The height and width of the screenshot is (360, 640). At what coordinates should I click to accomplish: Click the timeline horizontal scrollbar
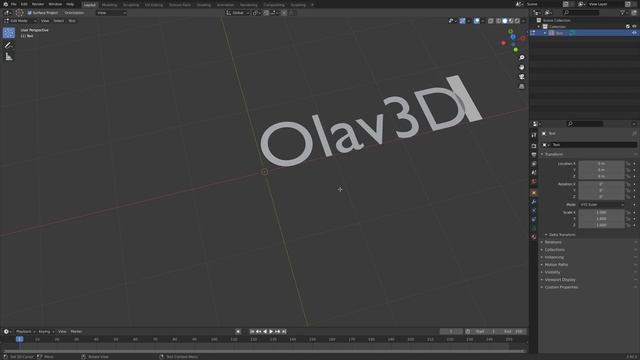click(x=263, y=351)
